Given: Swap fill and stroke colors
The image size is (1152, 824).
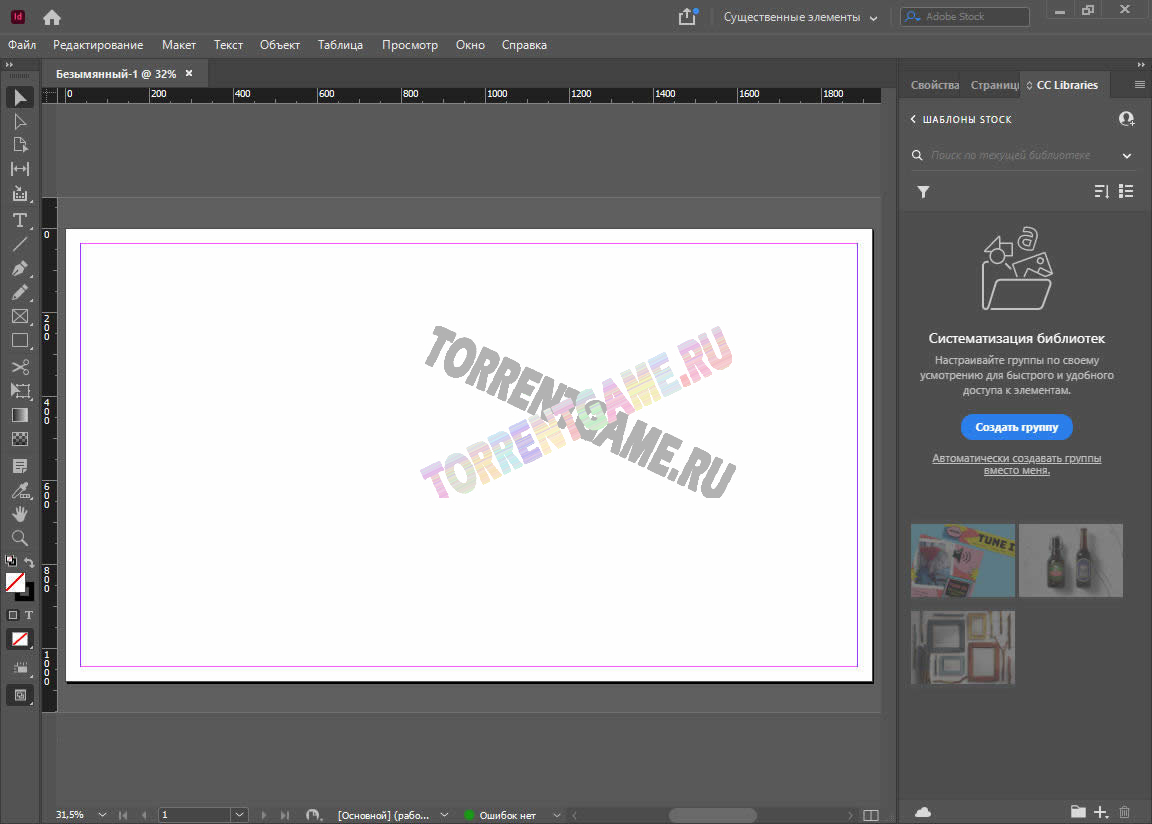Looking at the screenshot, I should (29, 563).
